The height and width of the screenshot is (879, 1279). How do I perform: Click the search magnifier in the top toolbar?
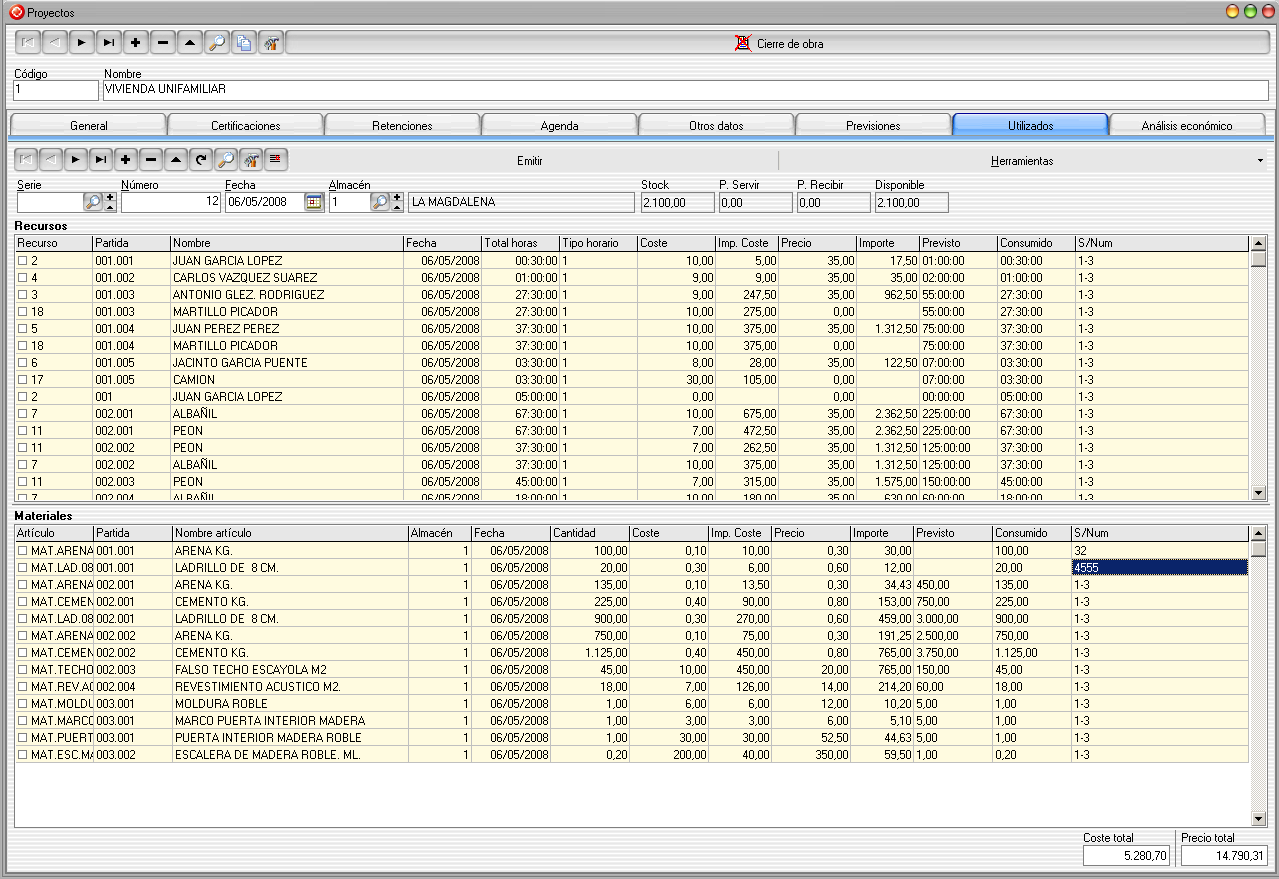[217, 43]
